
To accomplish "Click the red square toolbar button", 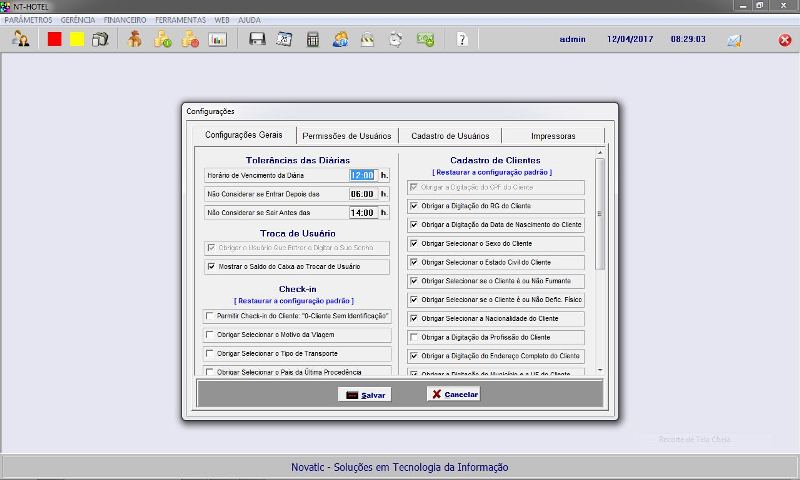I will [54, 40].
